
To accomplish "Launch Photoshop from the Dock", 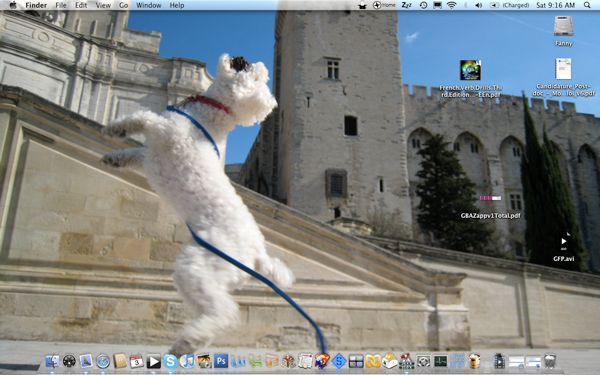I will pyautogui.click(x=221, y=361).
